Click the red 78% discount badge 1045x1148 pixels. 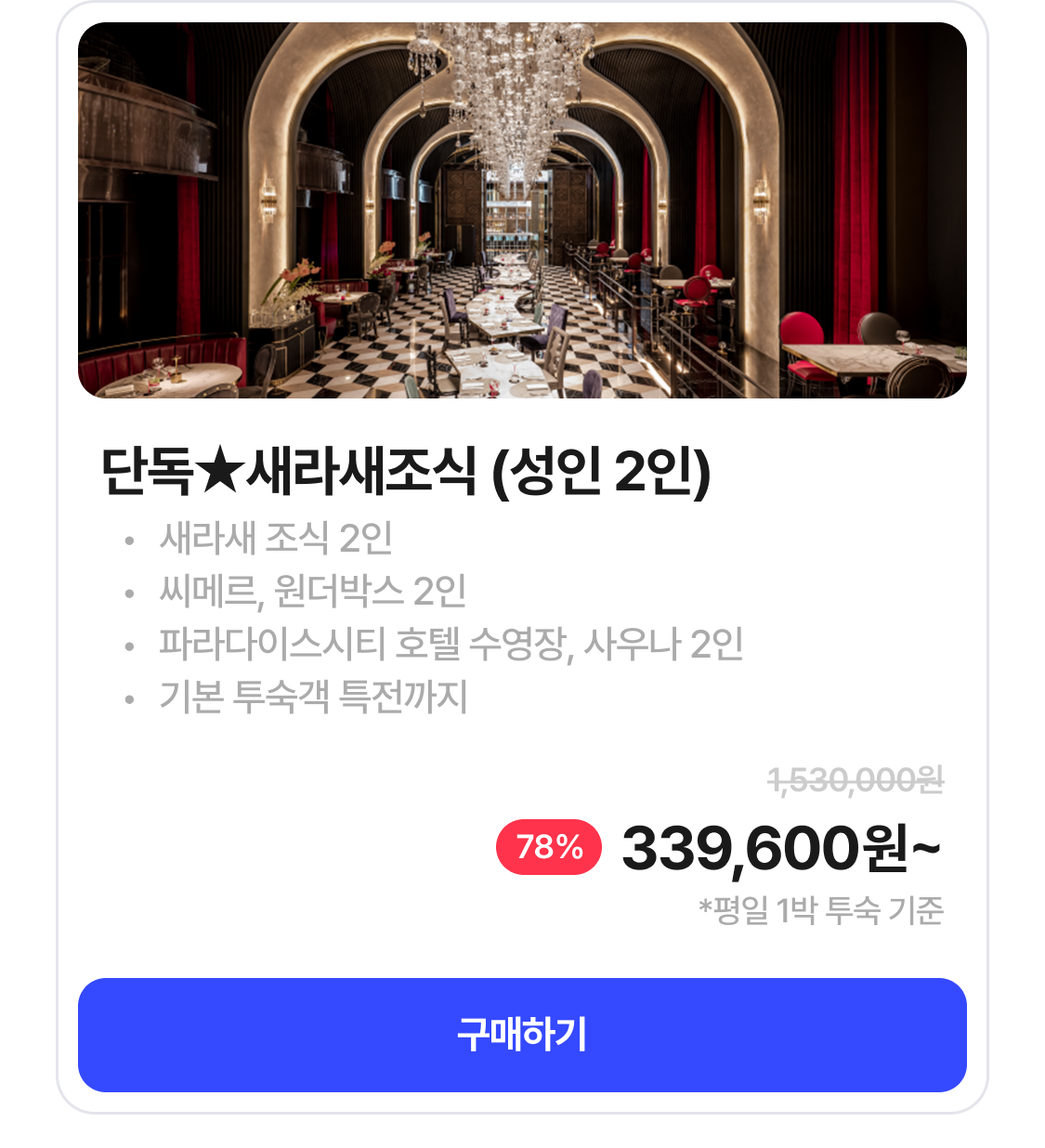click(549, 847)
